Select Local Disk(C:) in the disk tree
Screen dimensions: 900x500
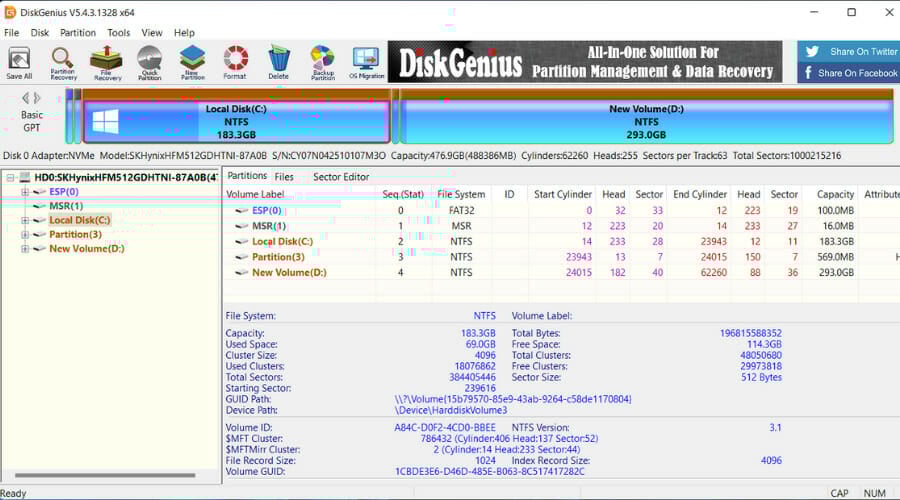tap(79, 220)
